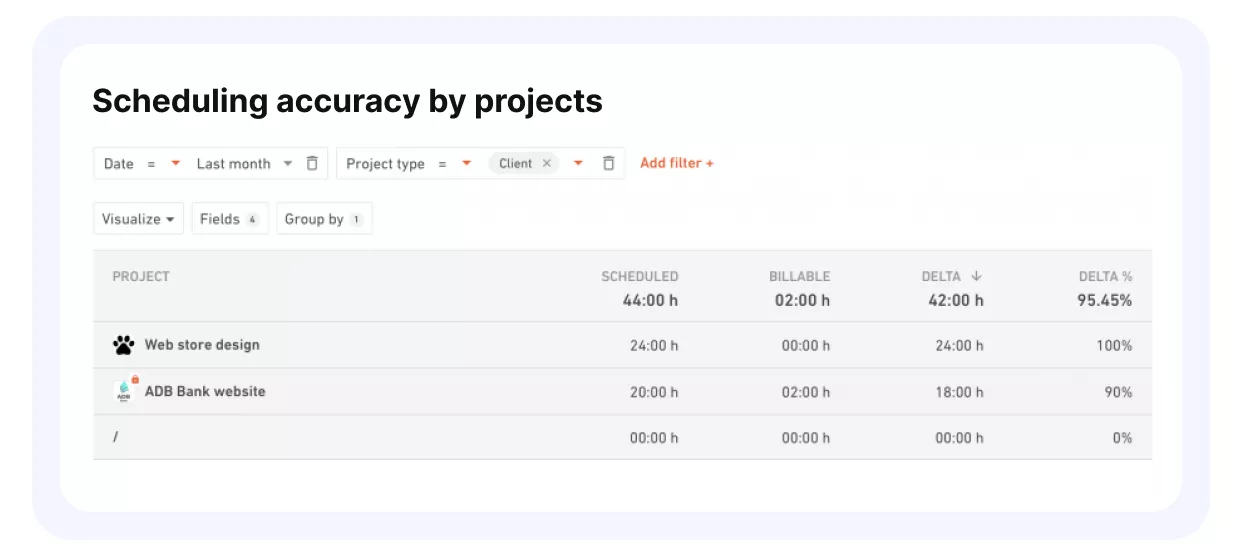1240x556 pixels.
Task: Sort by the BILLABLE column header
Action: (799, 276)
